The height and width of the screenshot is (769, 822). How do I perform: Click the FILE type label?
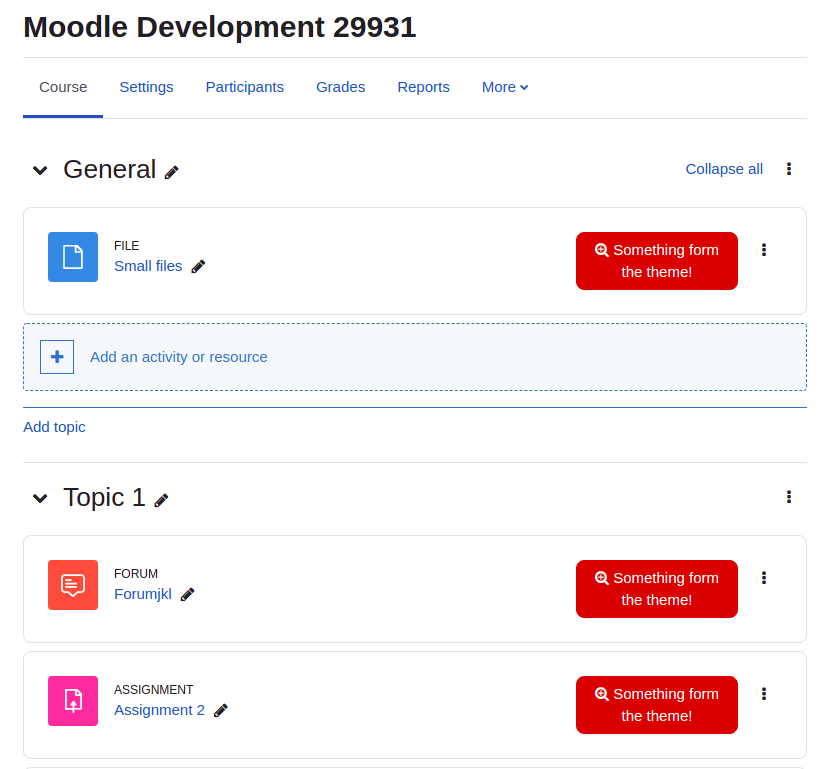(x=126, y=246)
